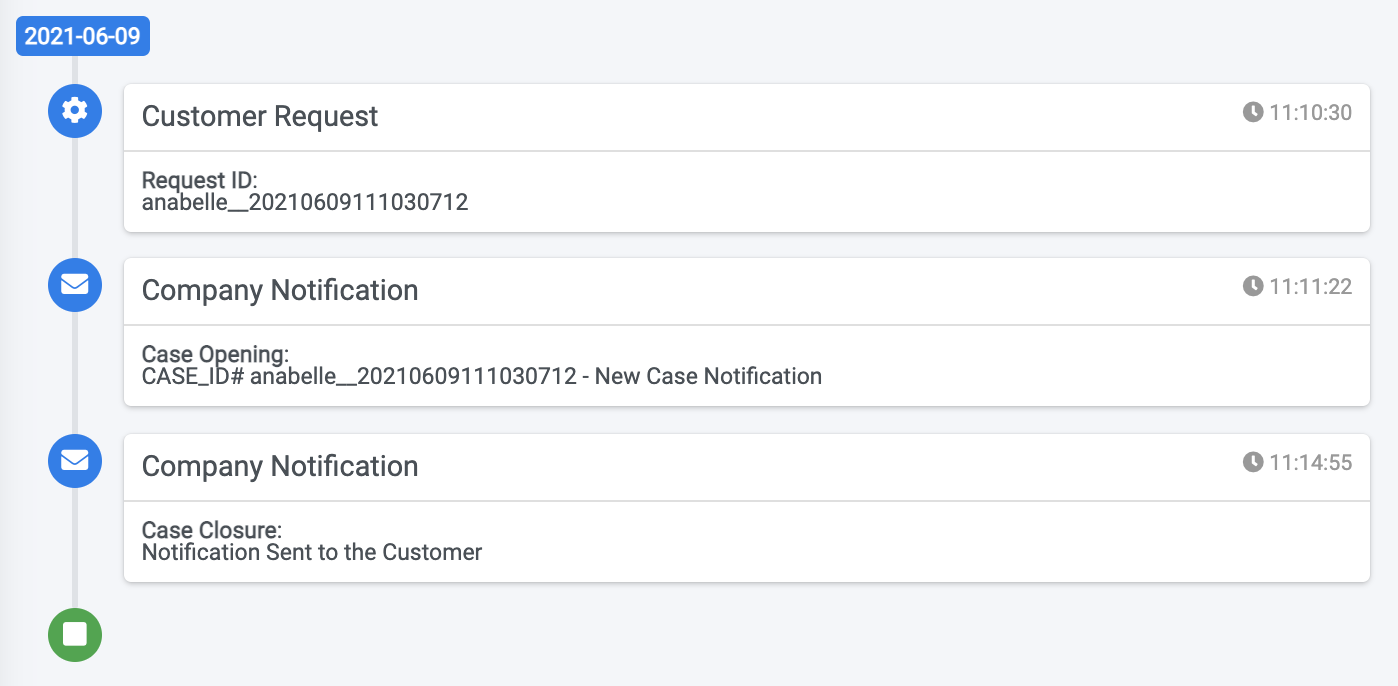The width and height of the screenshot is (1398, 686).
Task: Click the Case Closure label
Action: pos(212,529)
